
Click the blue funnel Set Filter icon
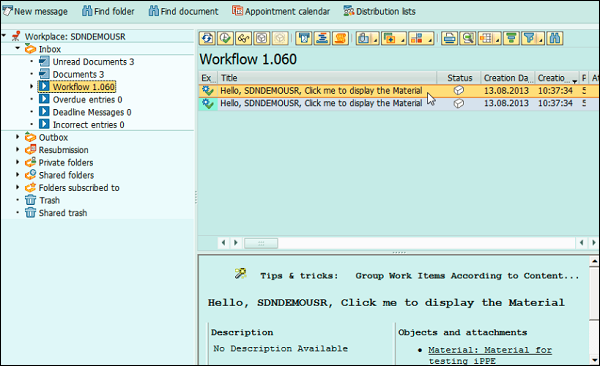tap(530, 38)
